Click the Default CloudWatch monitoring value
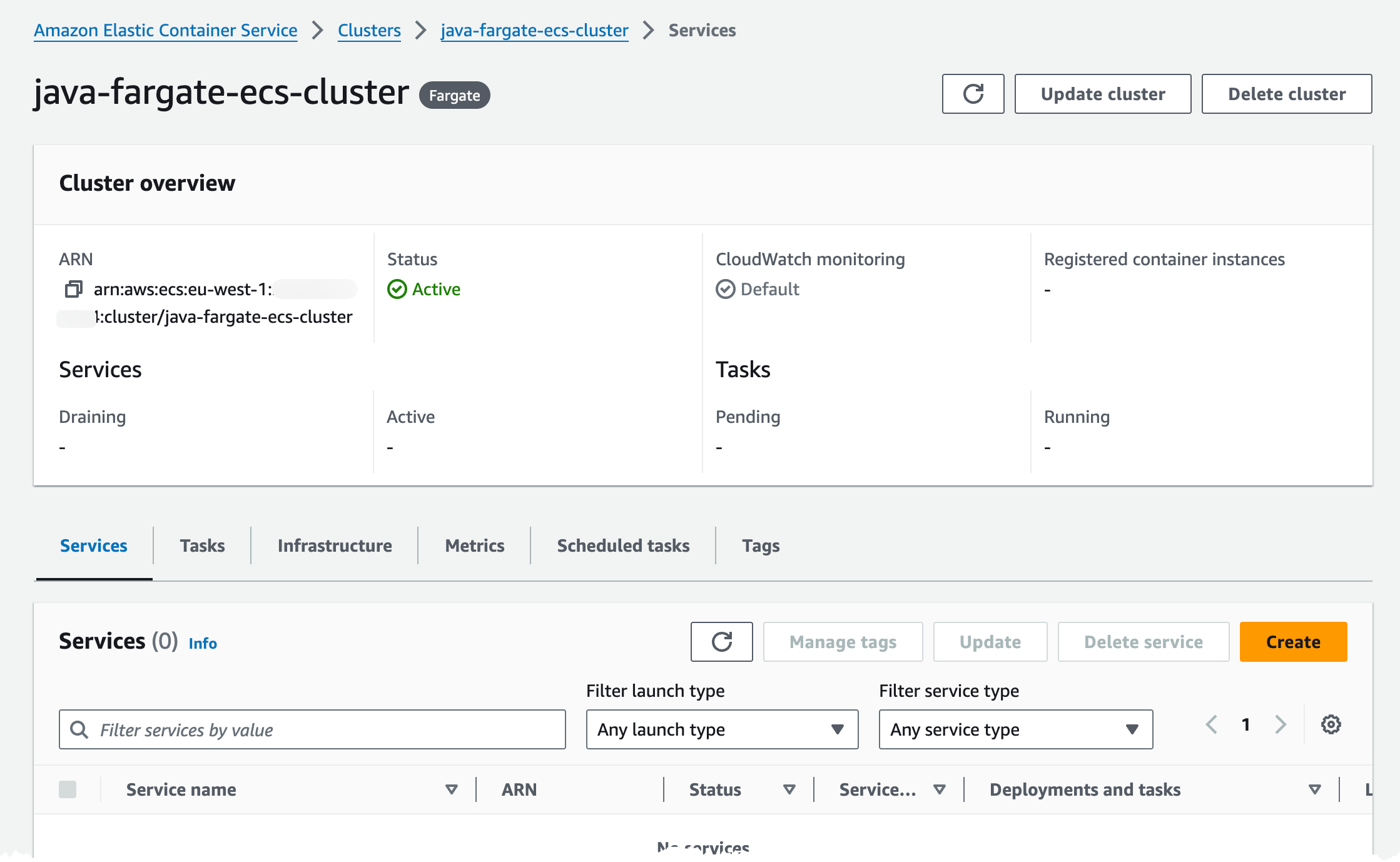 click(x=769, y=289)
